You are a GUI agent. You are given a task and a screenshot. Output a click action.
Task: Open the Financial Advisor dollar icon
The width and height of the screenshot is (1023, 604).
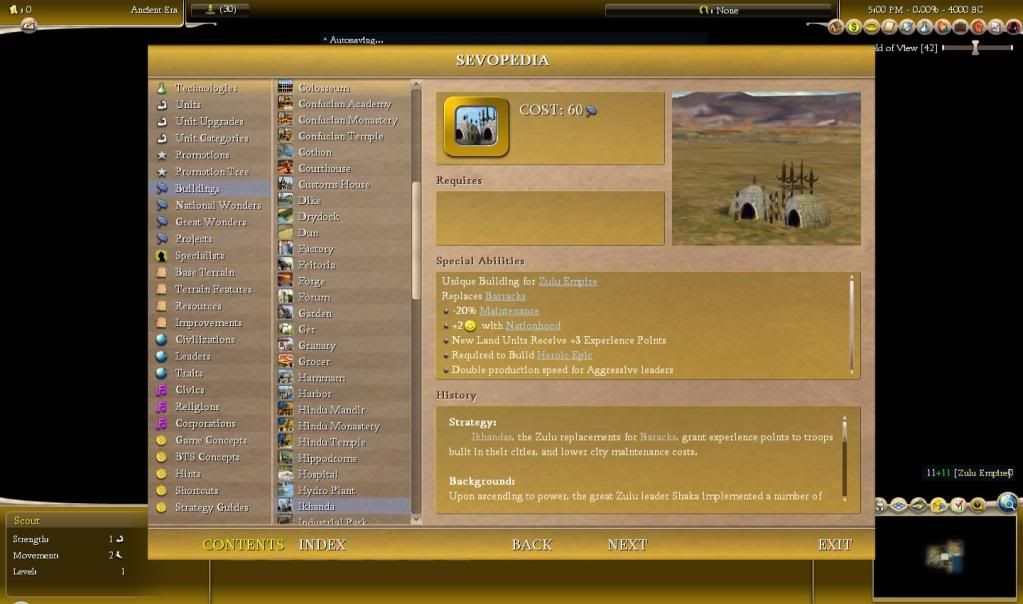(853, 27)
